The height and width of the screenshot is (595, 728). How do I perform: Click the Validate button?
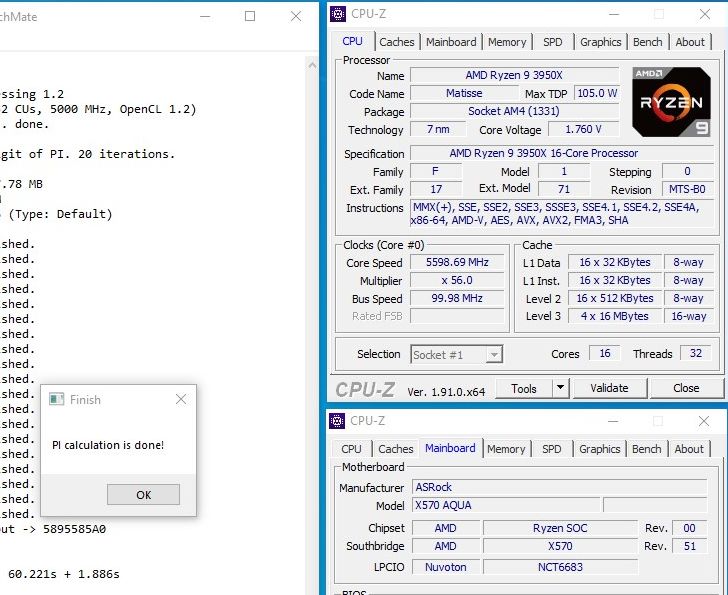tap(609, 388)
